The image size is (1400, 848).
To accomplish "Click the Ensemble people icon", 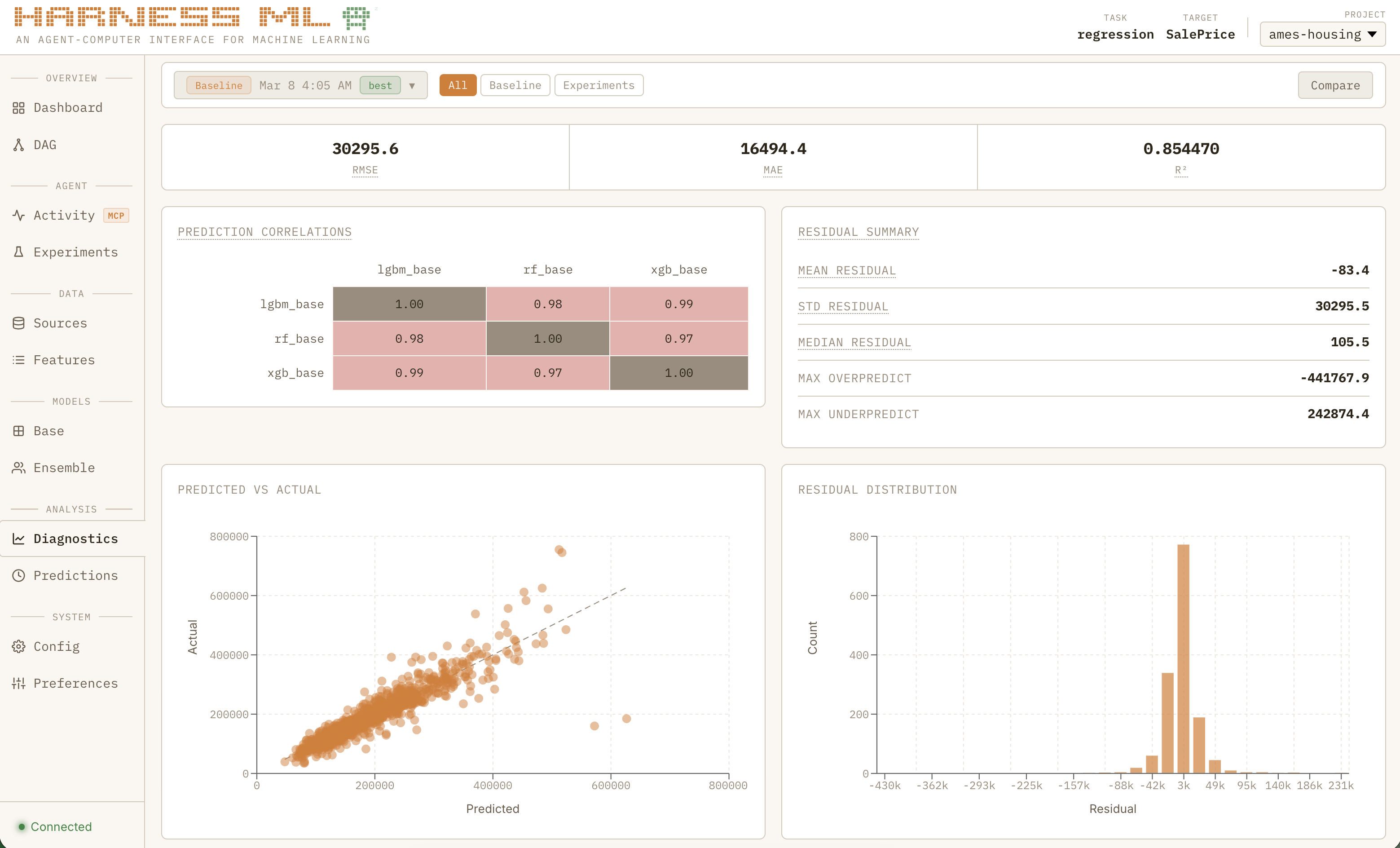I will (x=19, y=468).
